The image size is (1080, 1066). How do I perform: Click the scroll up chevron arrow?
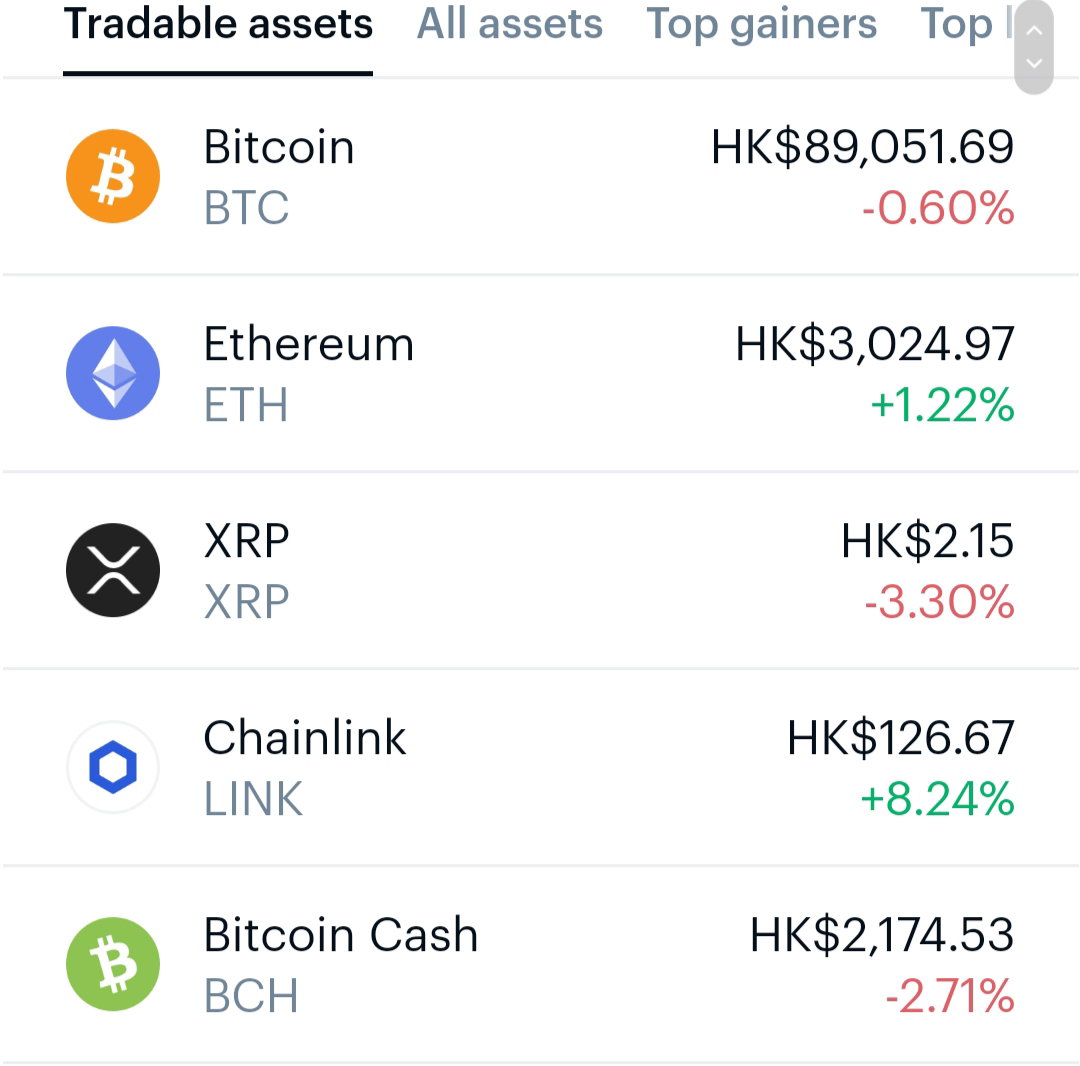[x=1034, y=31]
